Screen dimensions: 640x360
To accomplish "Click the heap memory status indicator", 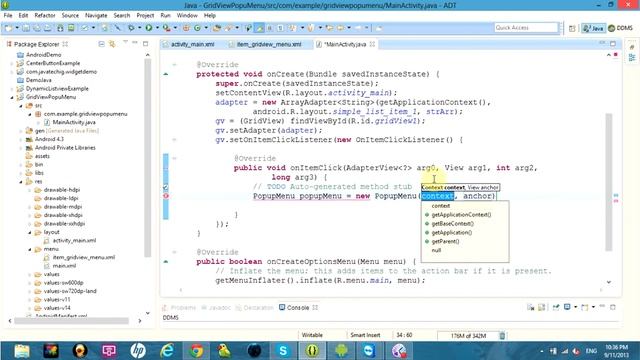I will (468, 336).
